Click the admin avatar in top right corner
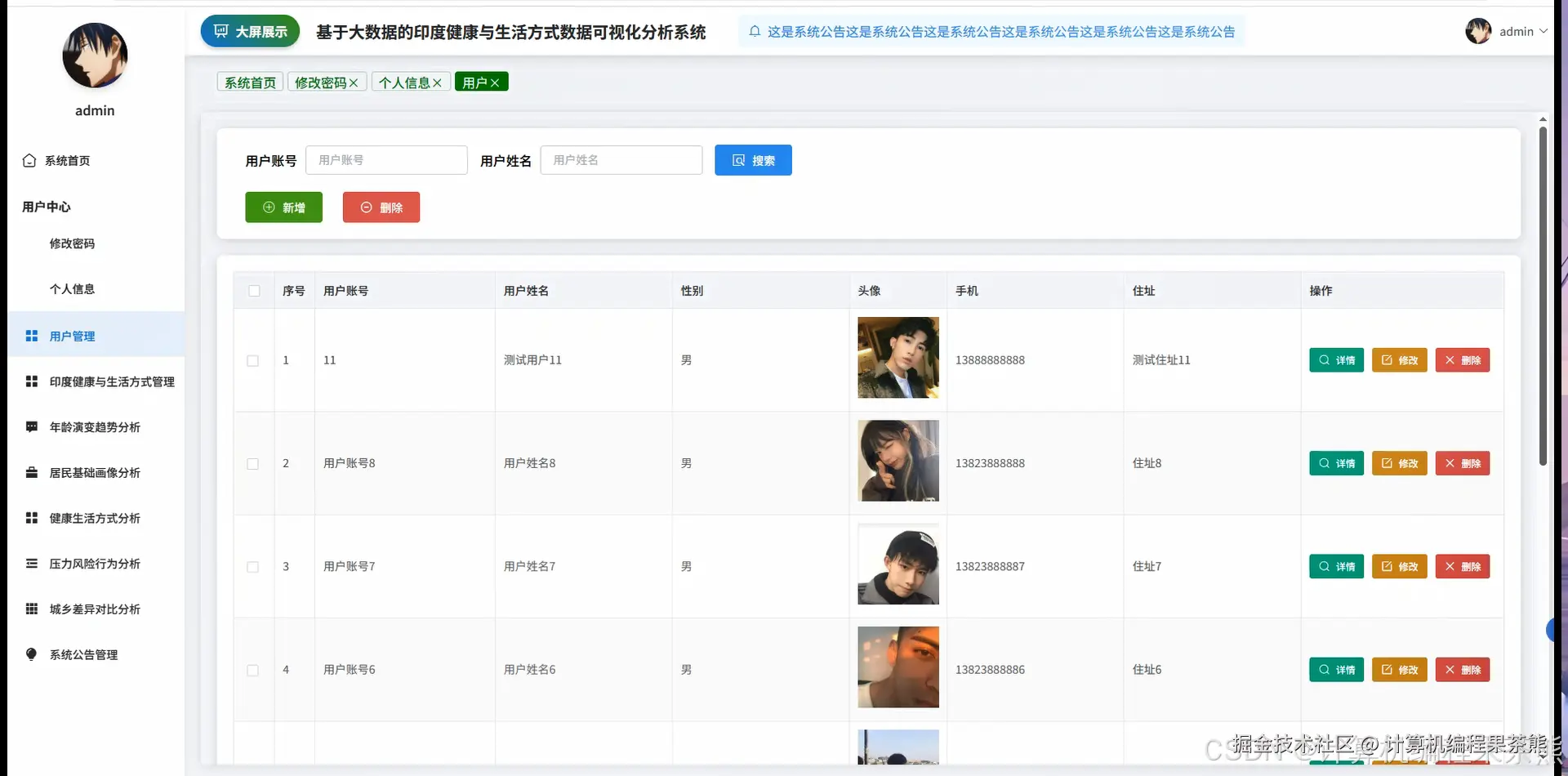Image resolution: width=1568 pixels, height=776 pixels. pos(1478,31)
